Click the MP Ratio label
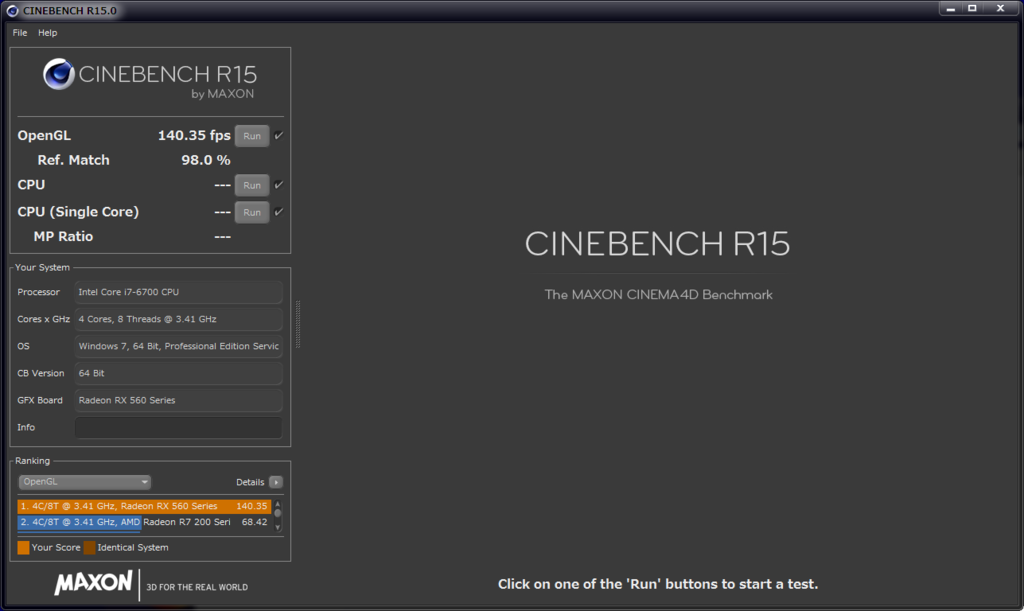The width and height of the screenshot is (1024, 611). [x=63, y=237]
